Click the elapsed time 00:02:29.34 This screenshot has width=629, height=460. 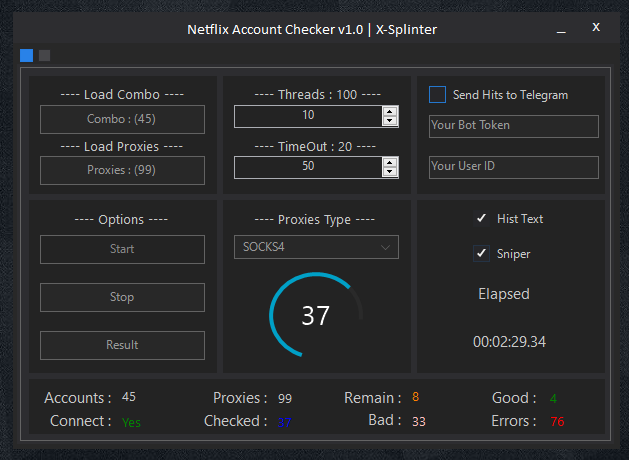click(509, 342)
